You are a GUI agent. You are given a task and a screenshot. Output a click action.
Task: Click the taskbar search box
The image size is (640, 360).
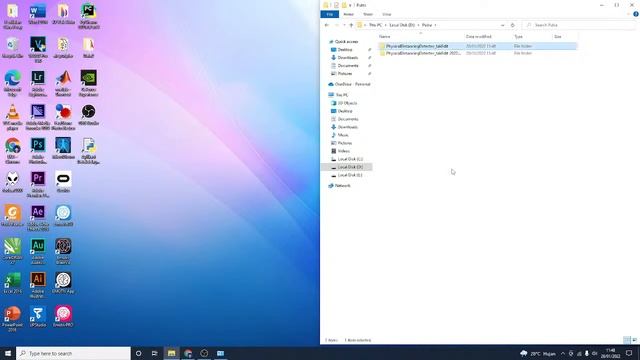point(73,353)
